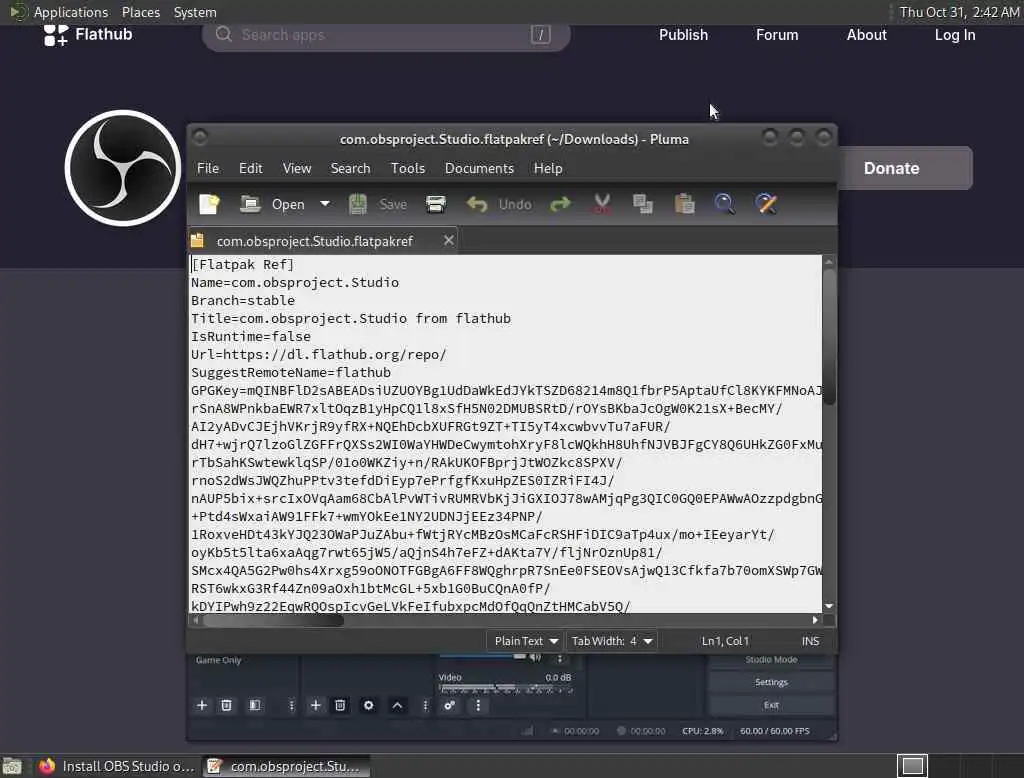This screenshot has width=1024, height=778.
Task: Print the document using printer icon
Action: tap(436, 204)
